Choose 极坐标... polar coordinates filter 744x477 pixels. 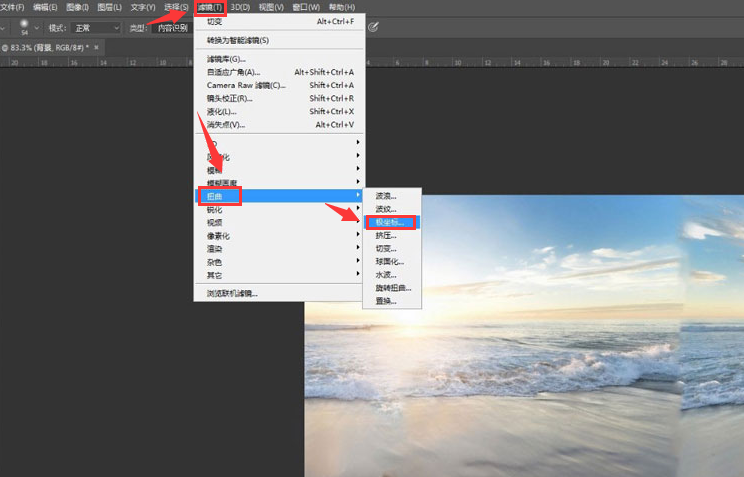tap(392, 222)
